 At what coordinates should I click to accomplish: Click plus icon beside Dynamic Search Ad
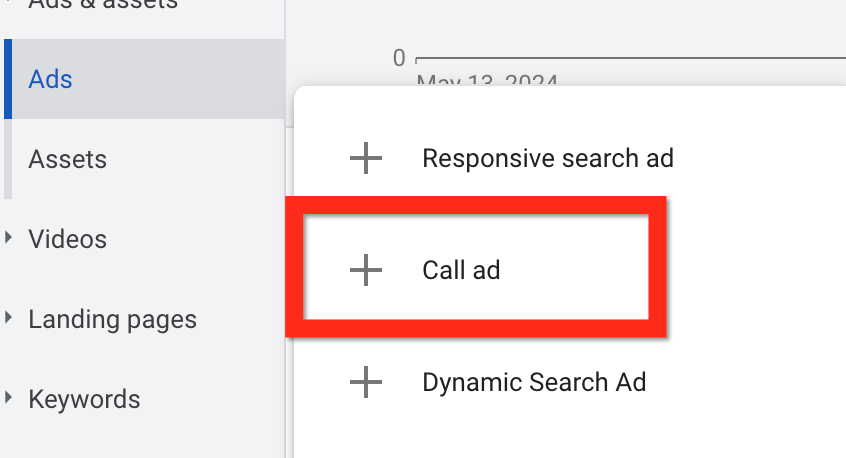tap(366, 382)
